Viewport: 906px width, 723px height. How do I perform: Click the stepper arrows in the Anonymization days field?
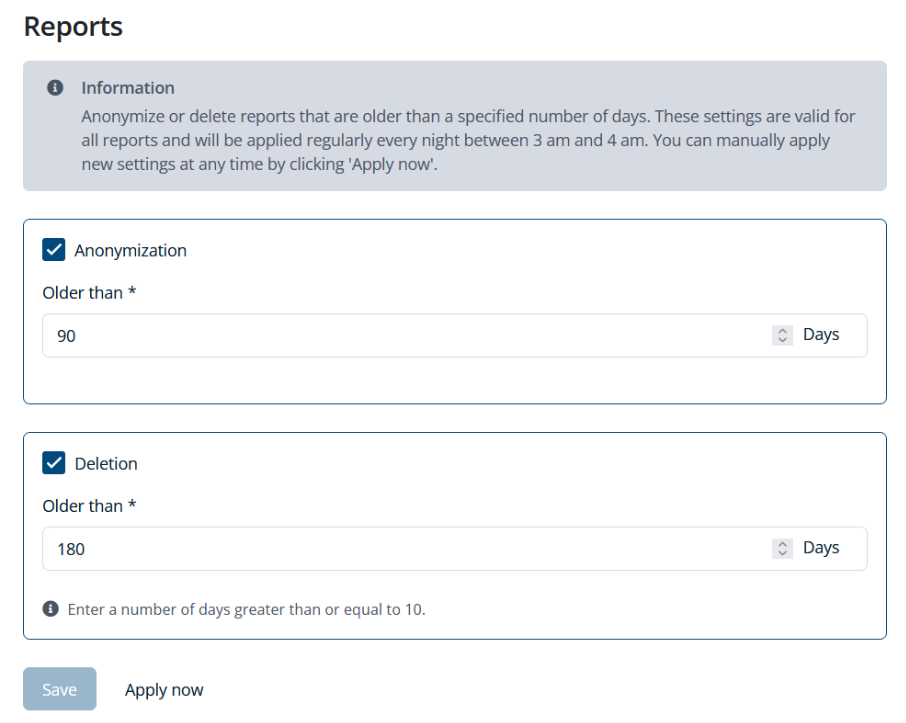782,335
